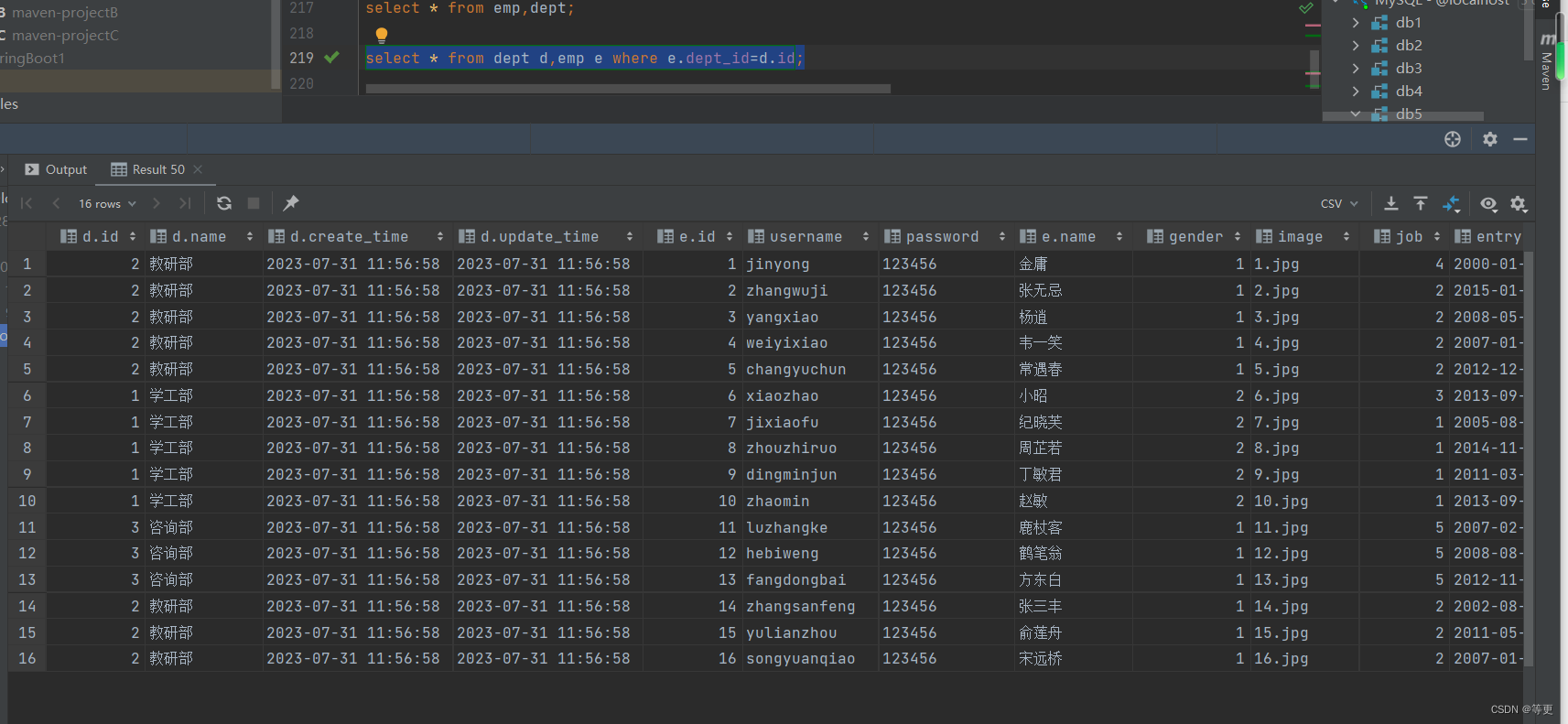
Task: Go to first page of results
Action: [27, 203]
